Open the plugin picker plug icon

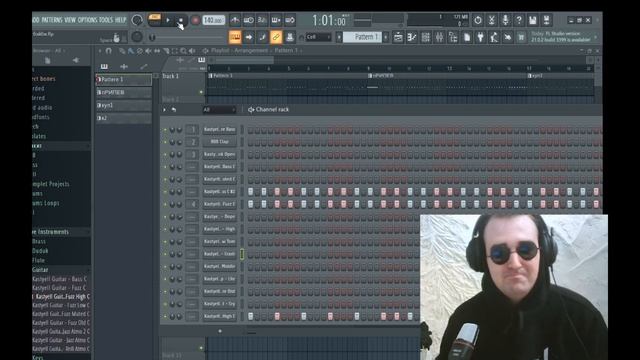[x=480, y=37]
